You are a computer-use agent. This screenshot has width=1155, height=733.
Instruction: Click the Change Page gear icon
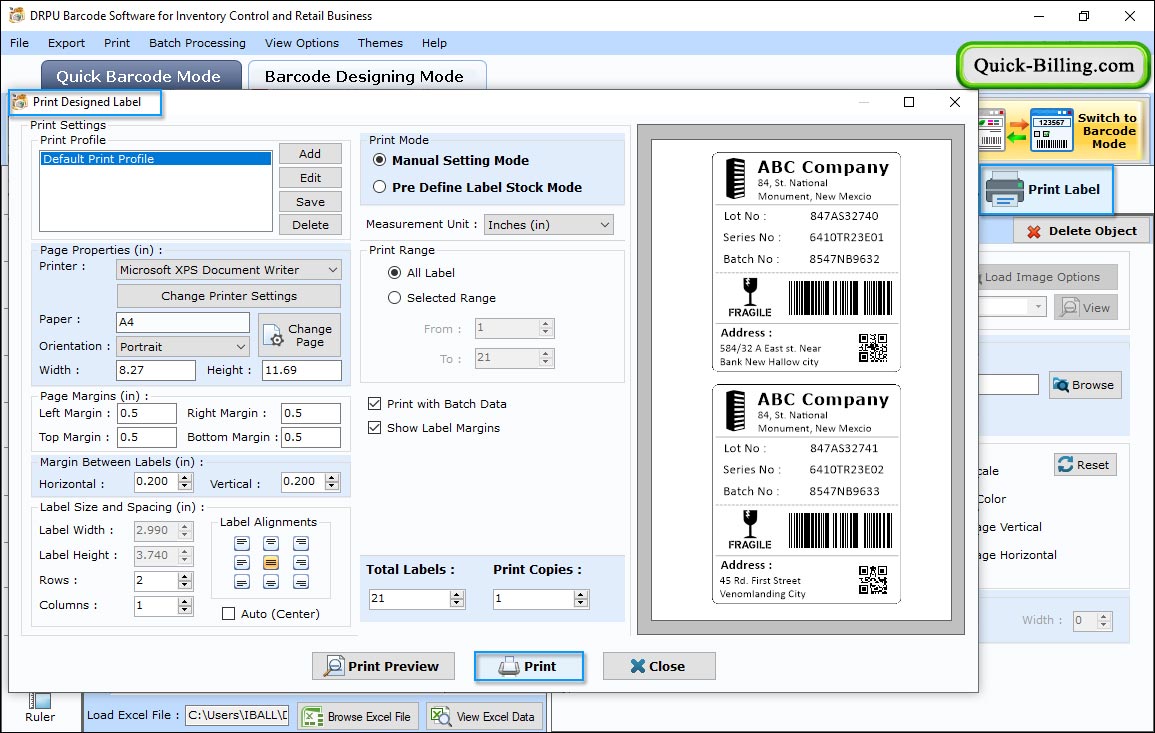pos(273,335)
